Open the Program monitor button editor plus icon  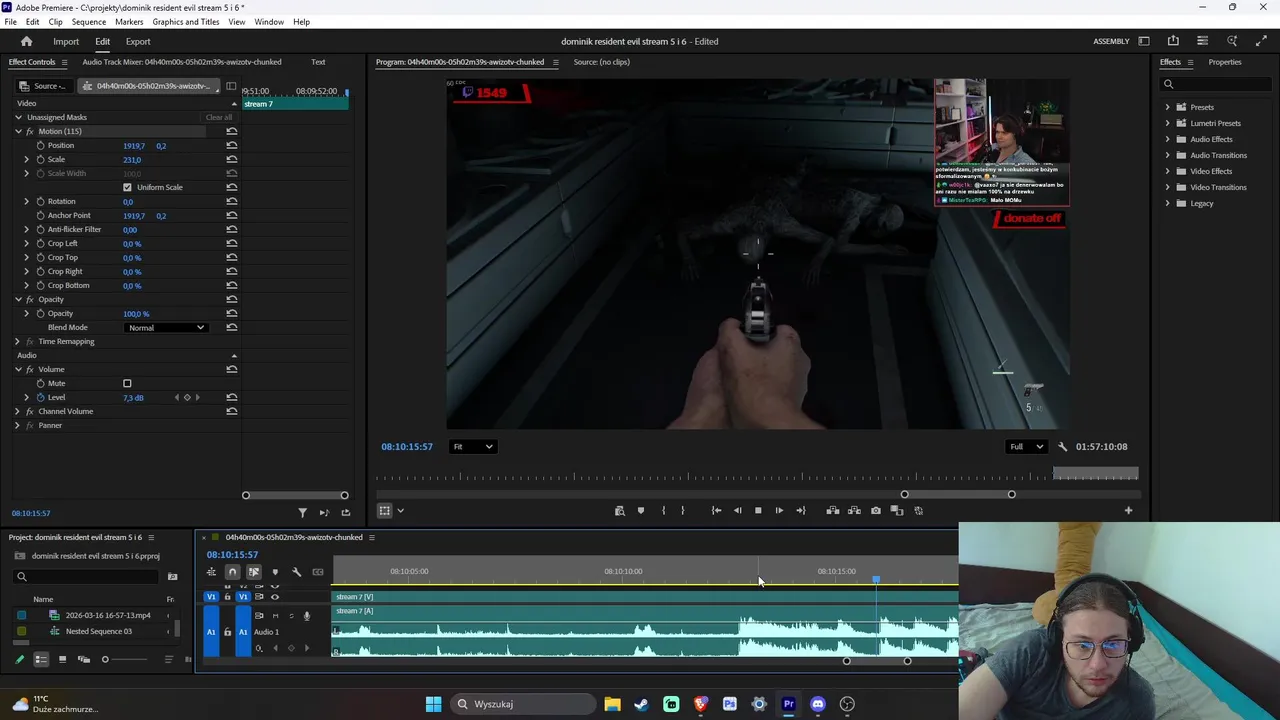point(1128,511)
